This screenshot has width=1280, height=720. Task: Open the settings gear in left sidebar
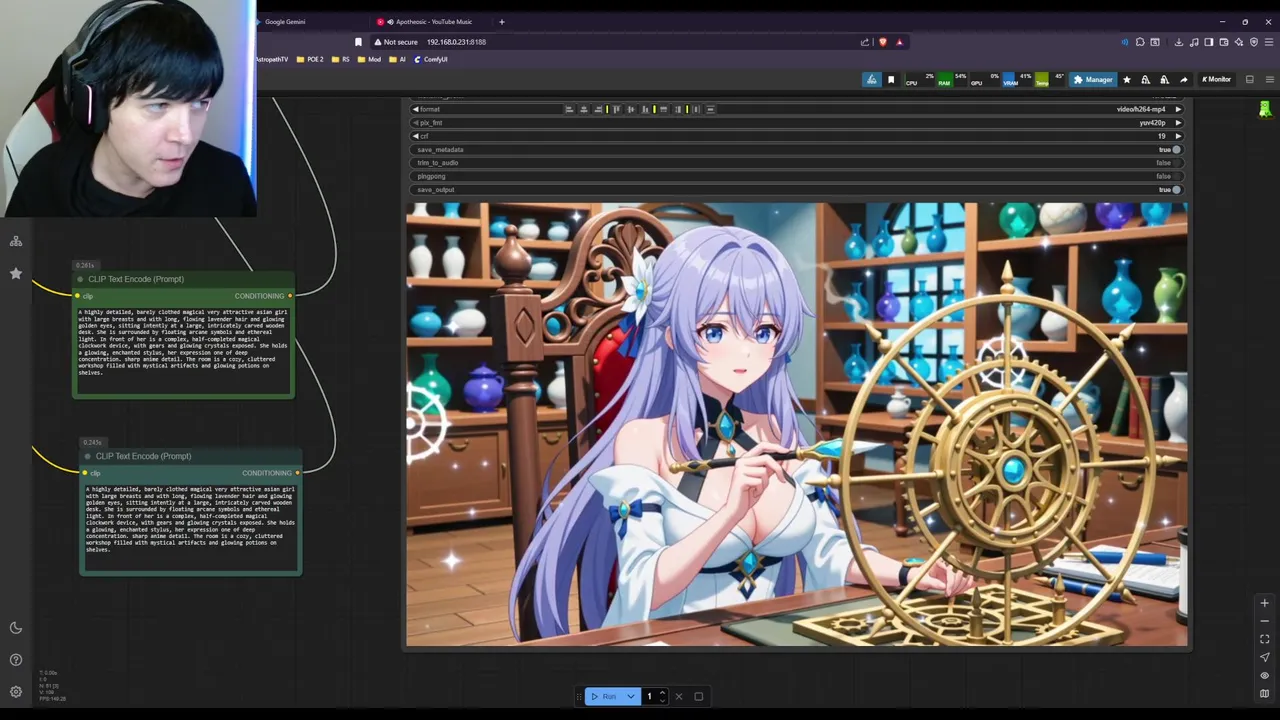pyautogui.click(x=16, y=692)
